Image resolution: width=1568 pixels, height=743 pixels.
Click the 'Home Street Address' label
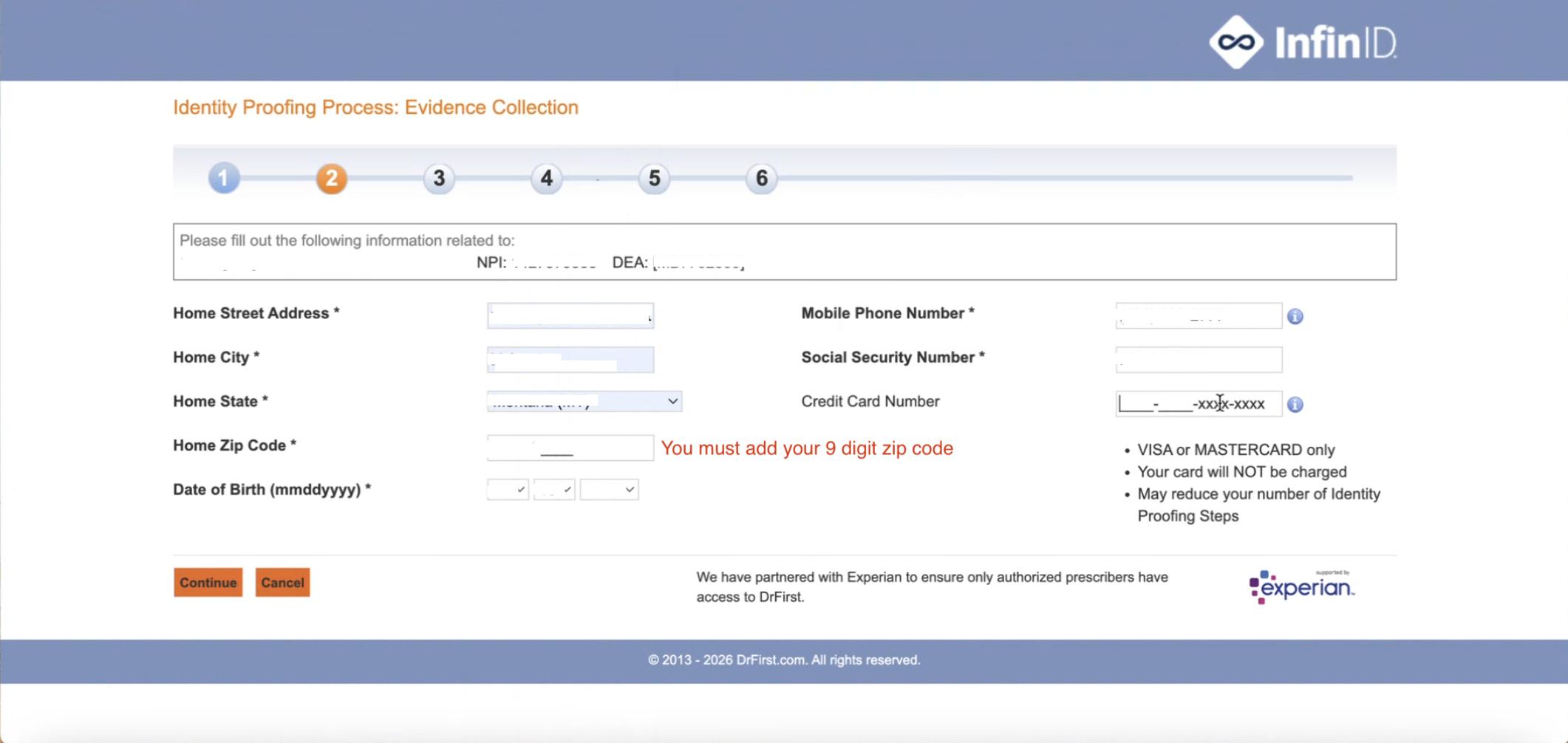coord(256,313)
